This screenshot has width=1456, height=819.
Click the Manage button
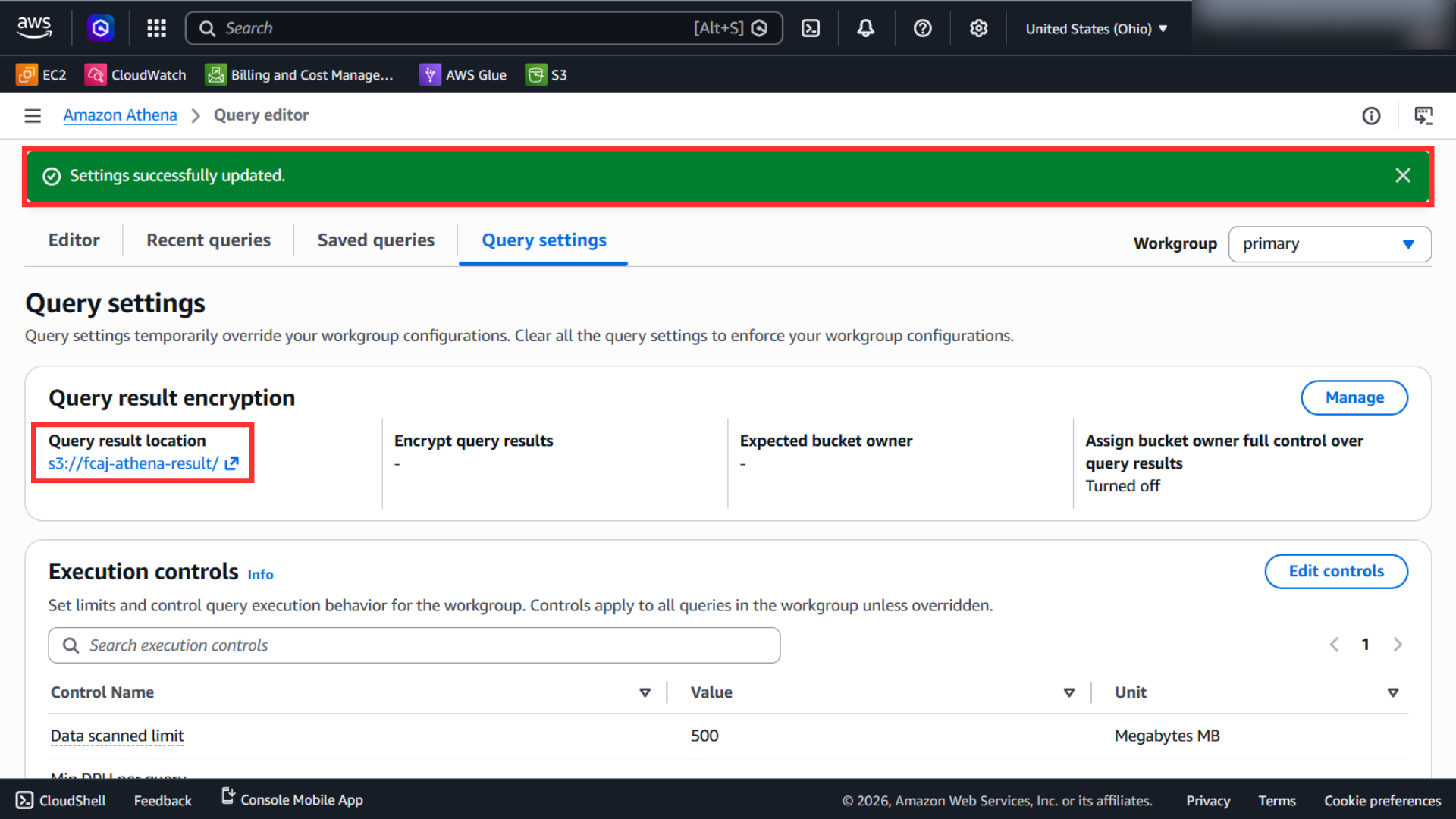click(1354, 397)
